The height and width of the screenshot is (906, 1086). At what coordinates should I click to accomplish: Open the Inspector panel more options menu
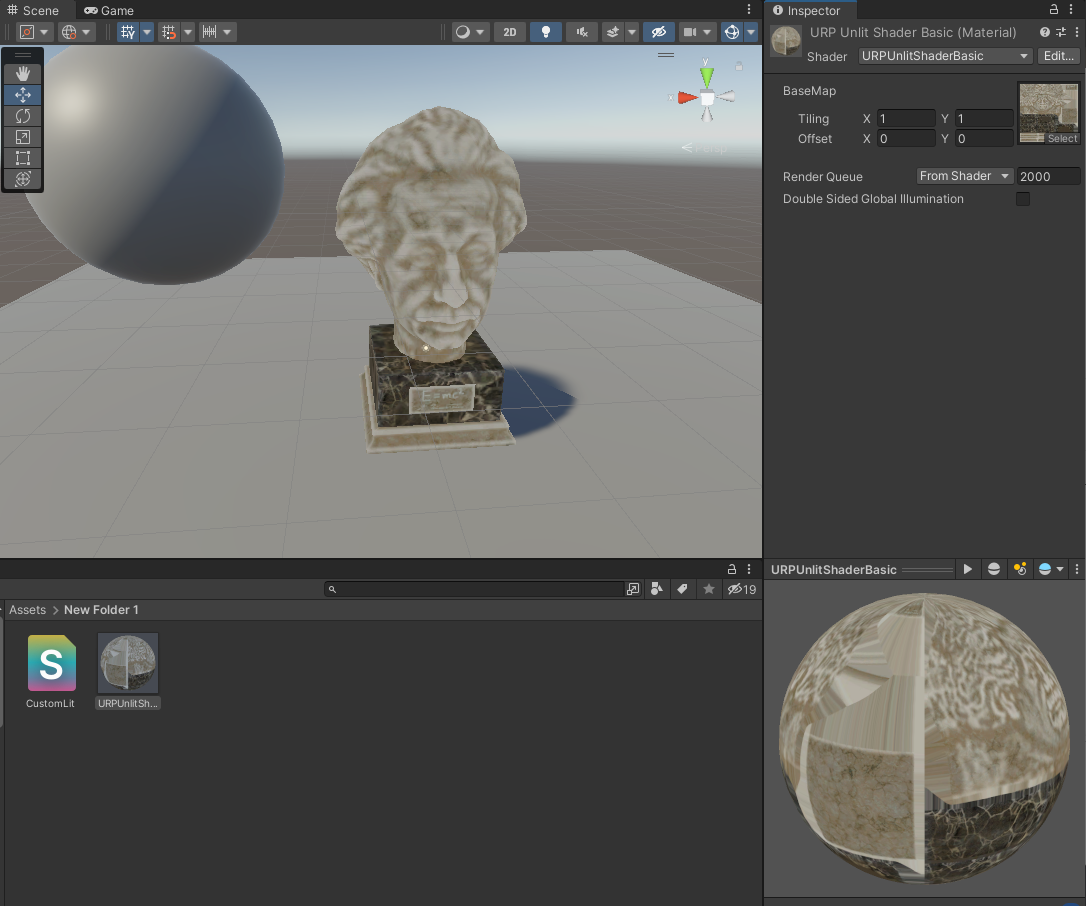[1071, 10]
